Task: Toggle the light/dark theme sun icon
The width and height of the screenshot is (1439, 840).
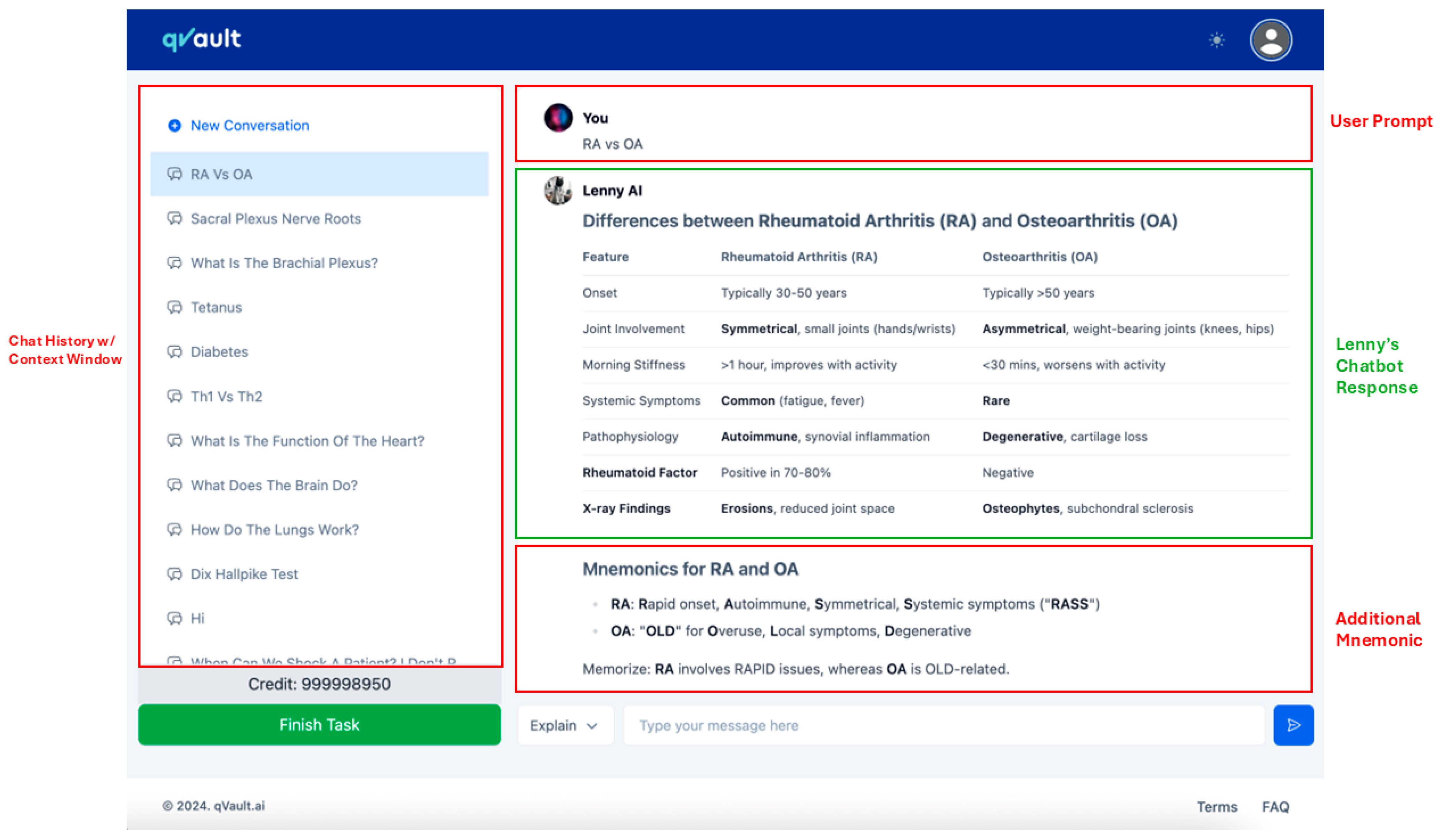Action: point(1217,40)
